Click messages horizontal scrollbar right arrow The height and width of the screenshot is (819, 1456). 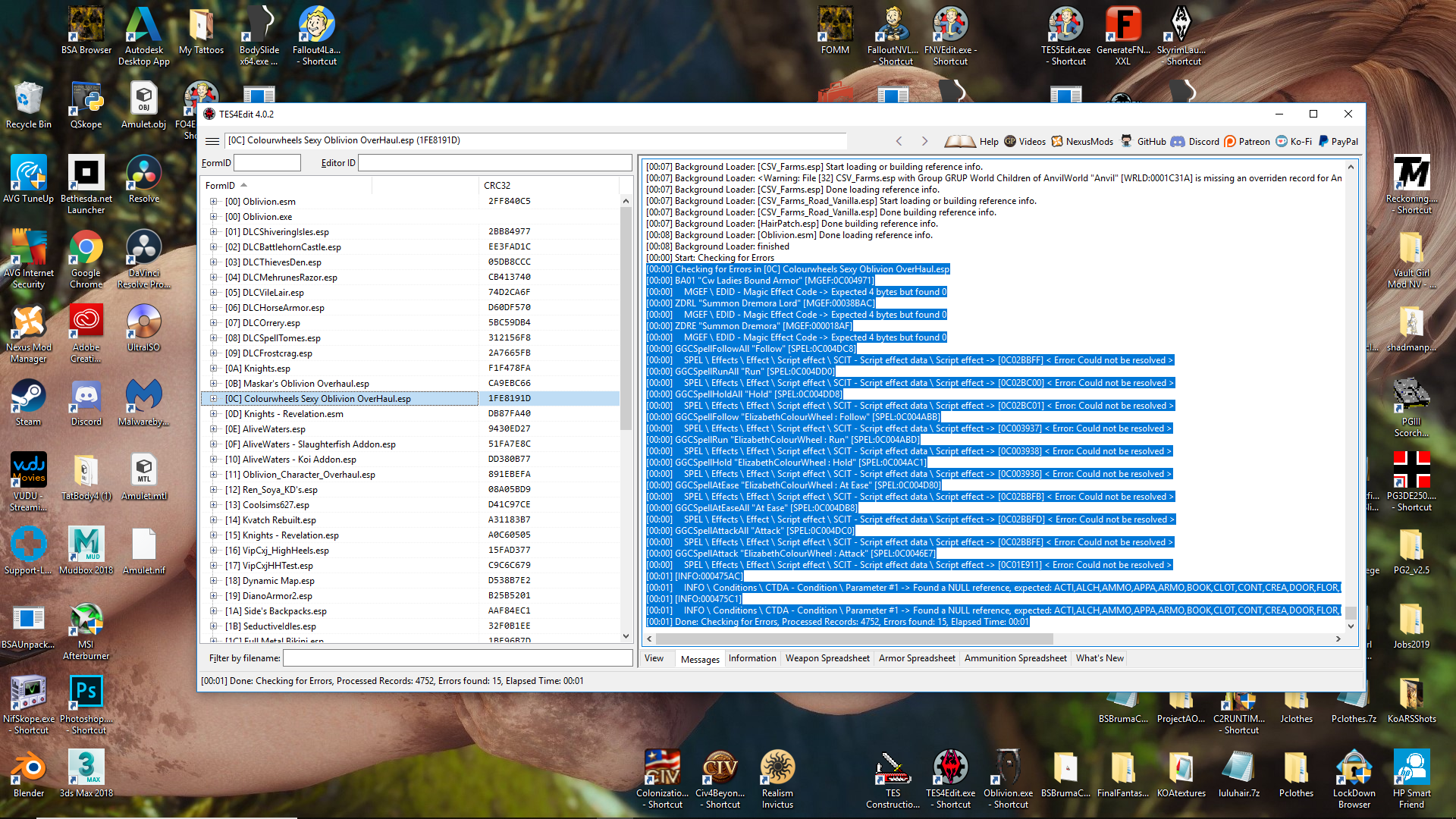pyautogui.click(x=1338, y=639)
